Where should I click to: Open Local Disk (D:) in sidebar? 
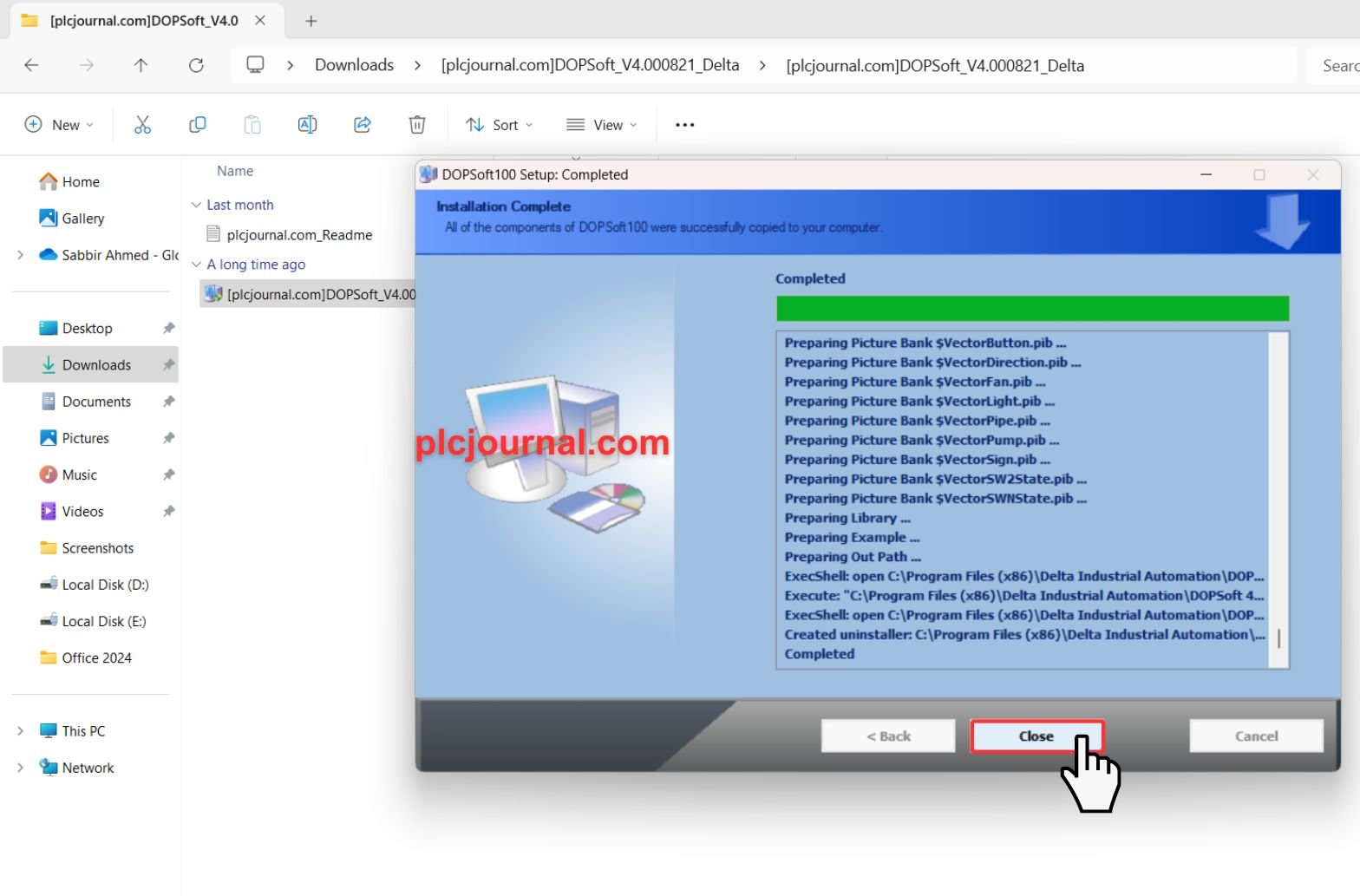[x=95, y=585]
